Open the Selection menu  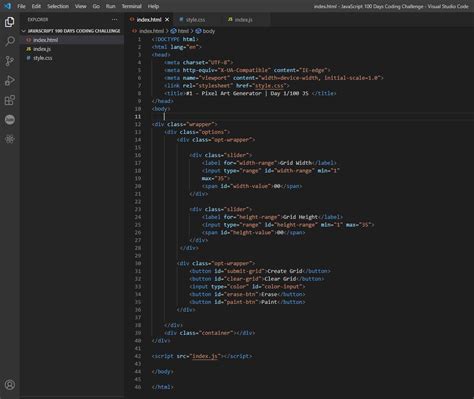(x=58, y=6)
